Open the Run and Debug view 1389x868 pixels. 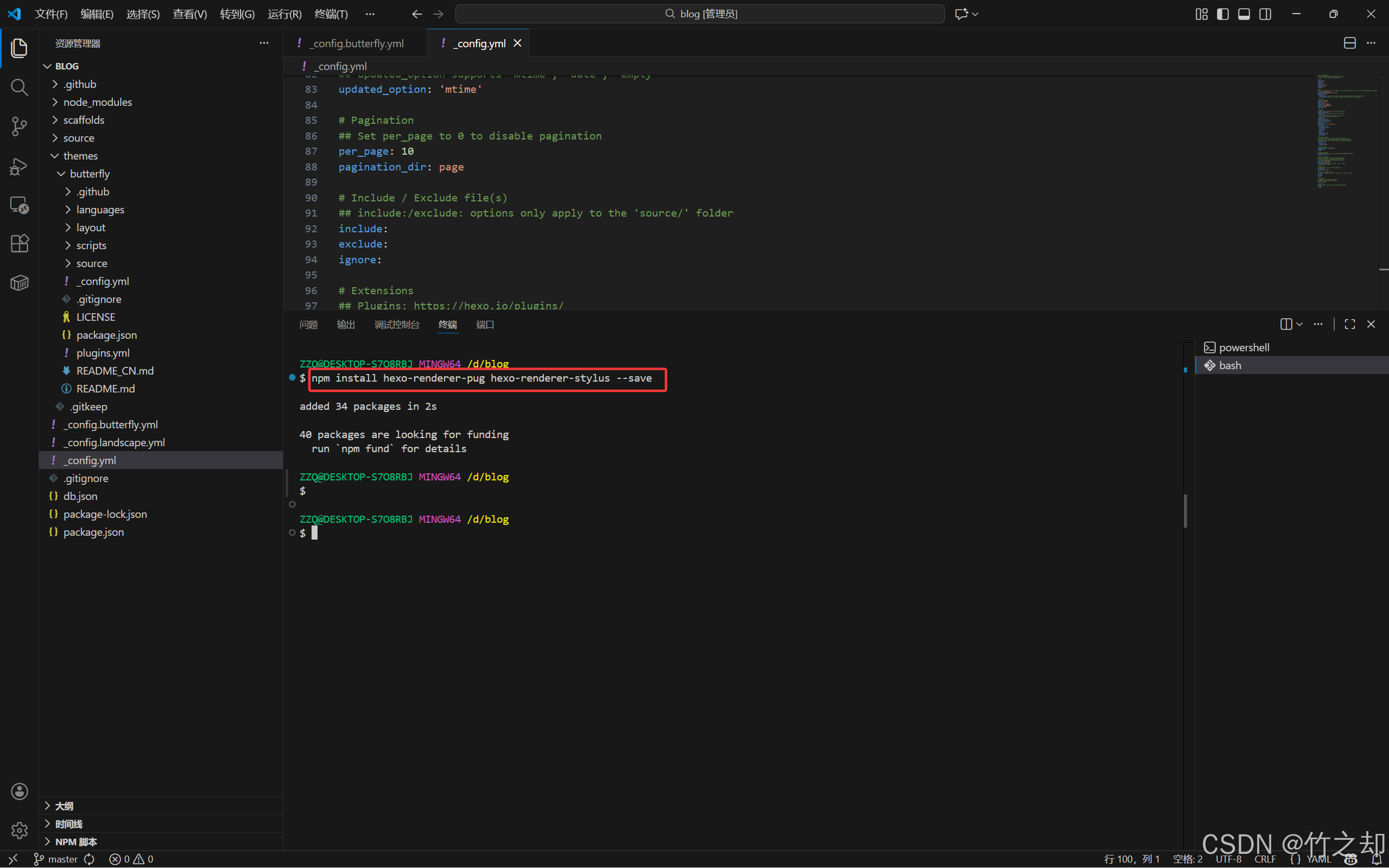pos(19,166)
